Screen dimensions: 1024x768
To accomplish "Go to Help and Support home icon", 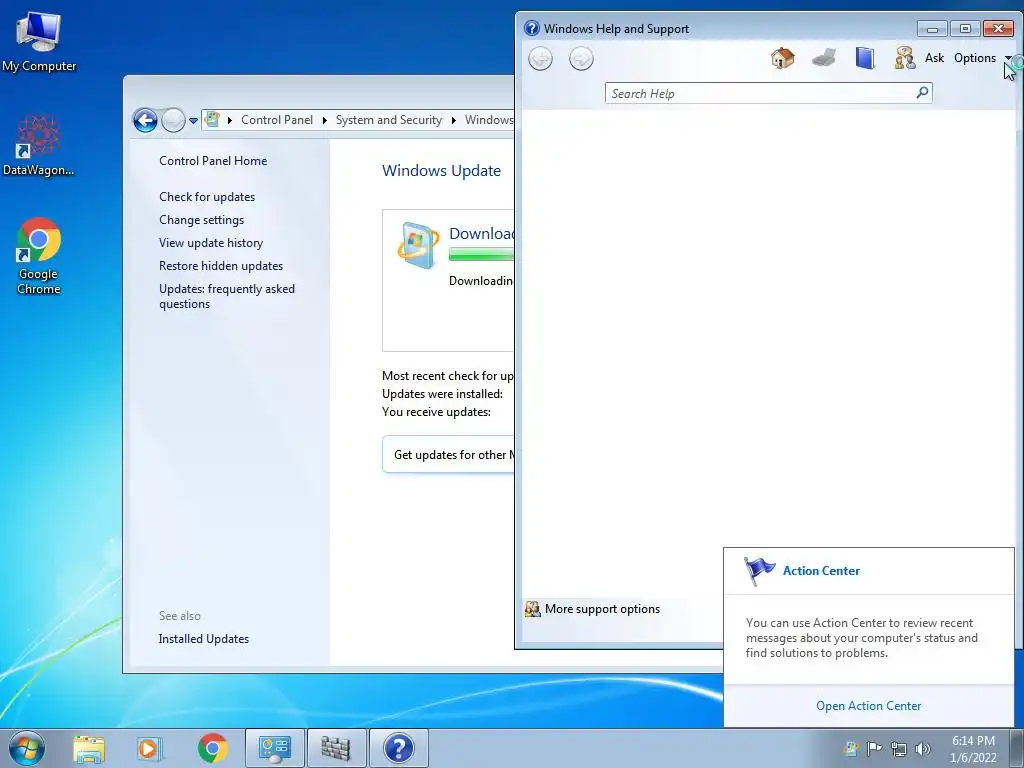I will [x=782, y=58].
